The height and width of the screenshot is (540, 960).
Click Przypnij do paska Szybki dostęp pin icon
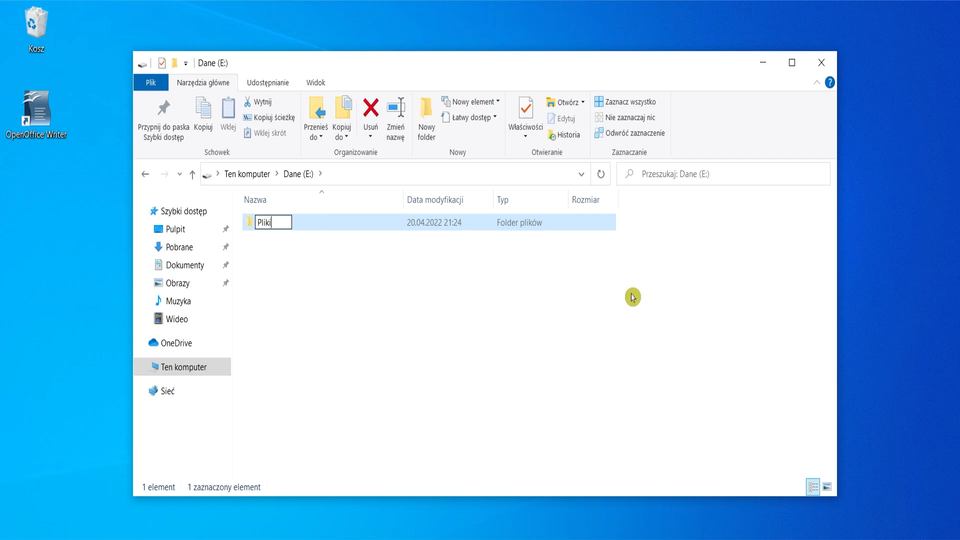(164, 108)
